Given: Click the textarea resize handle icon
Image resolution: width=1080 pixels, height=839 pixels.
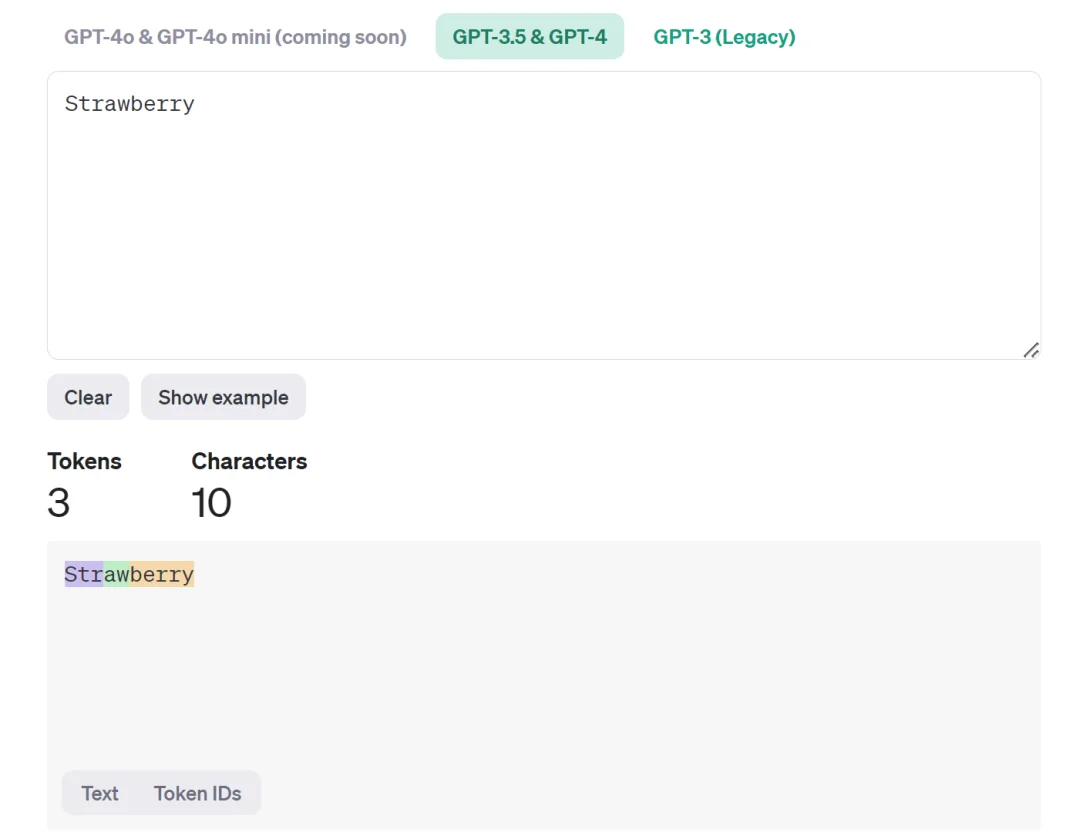Looking at the screenshot, I should (1030, 350).
